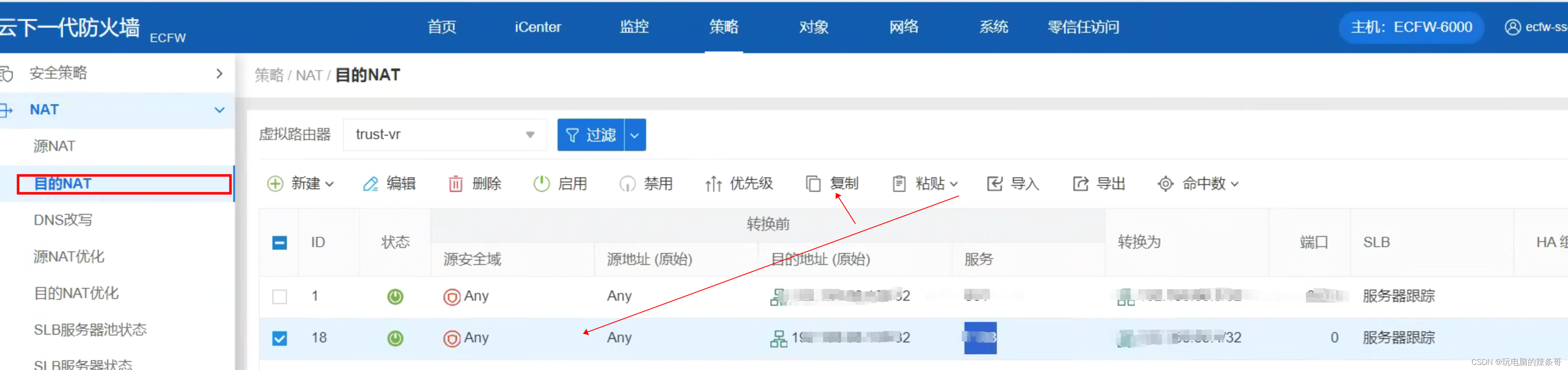Click the 粘贴 clipboard icon
Image resolution: width=1568 pixels, height=370 pixels.
tap(898, 184)
